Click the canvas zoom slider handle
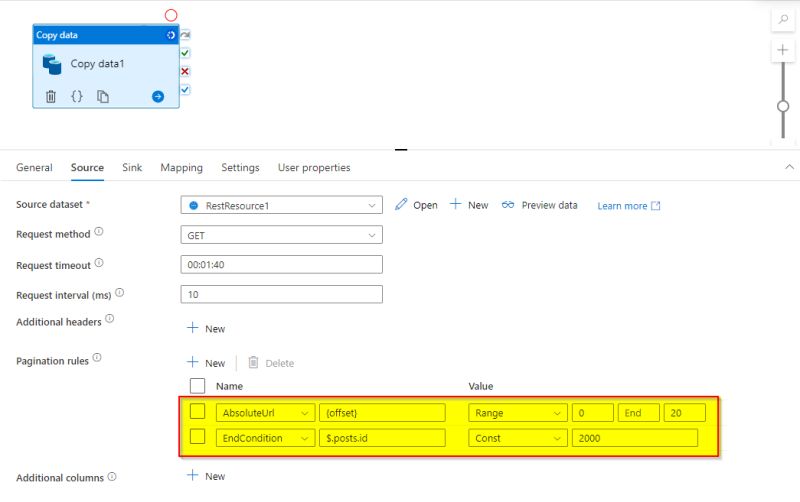The image size is (800, 502). tap(783, 106)
